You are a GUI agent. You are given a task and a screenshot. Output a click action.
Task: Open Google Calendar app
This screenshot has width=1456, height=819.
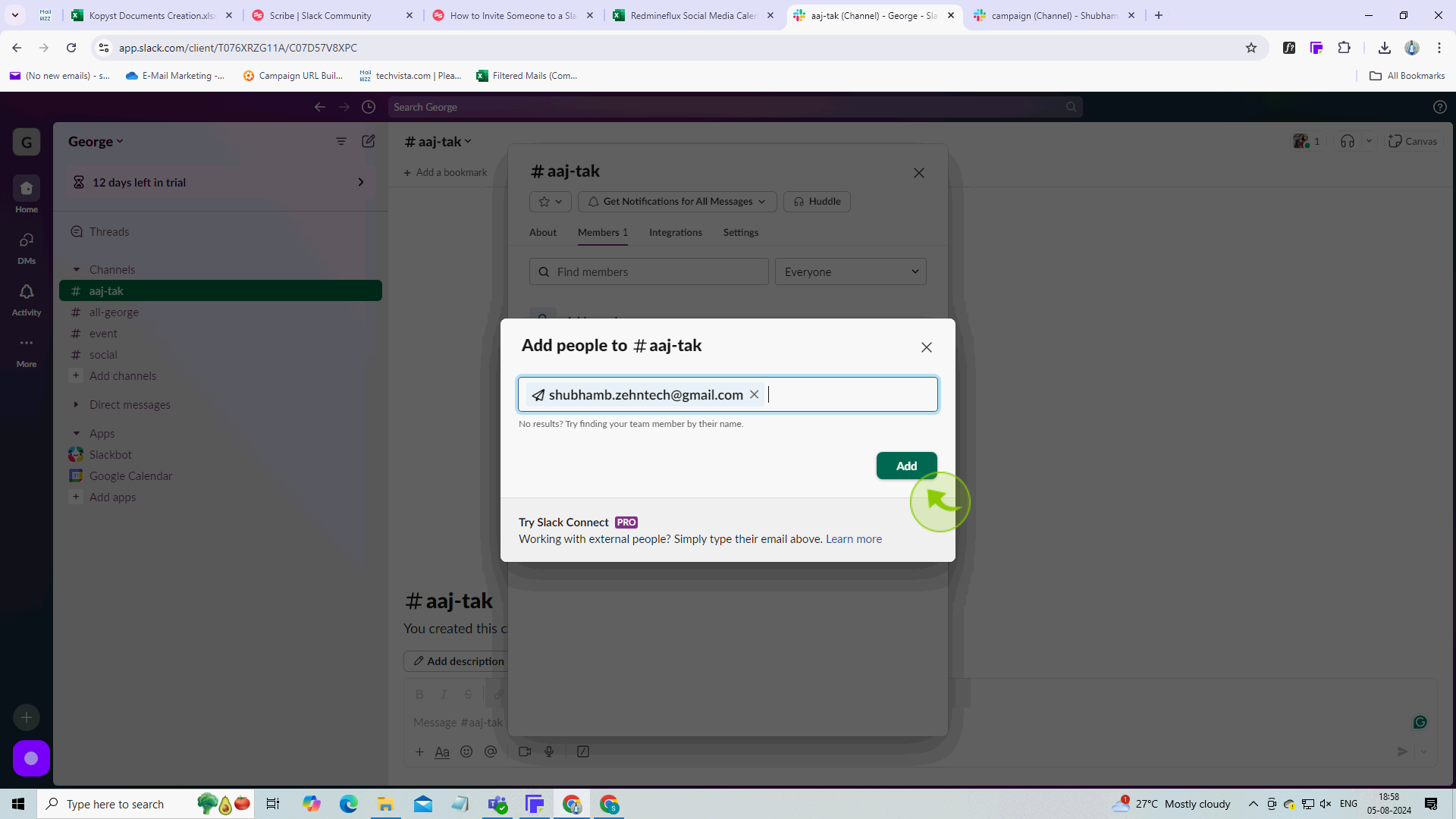pos(130,476)
